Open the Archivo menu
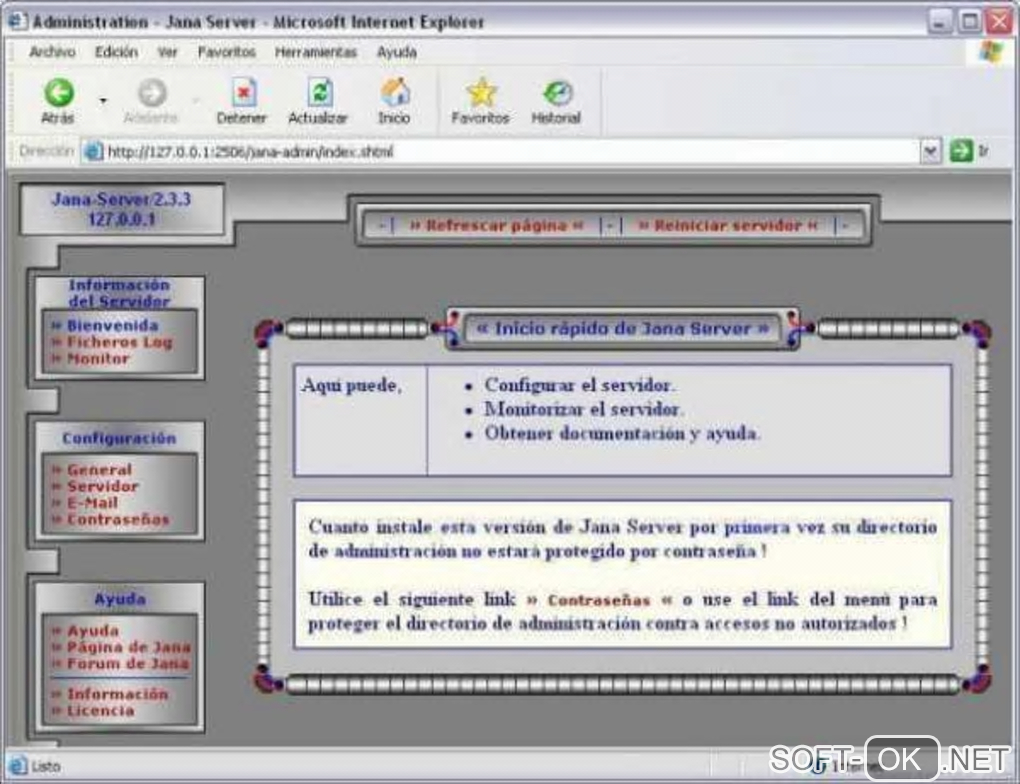Screen dimensions: 1020x784 (52, 52)
